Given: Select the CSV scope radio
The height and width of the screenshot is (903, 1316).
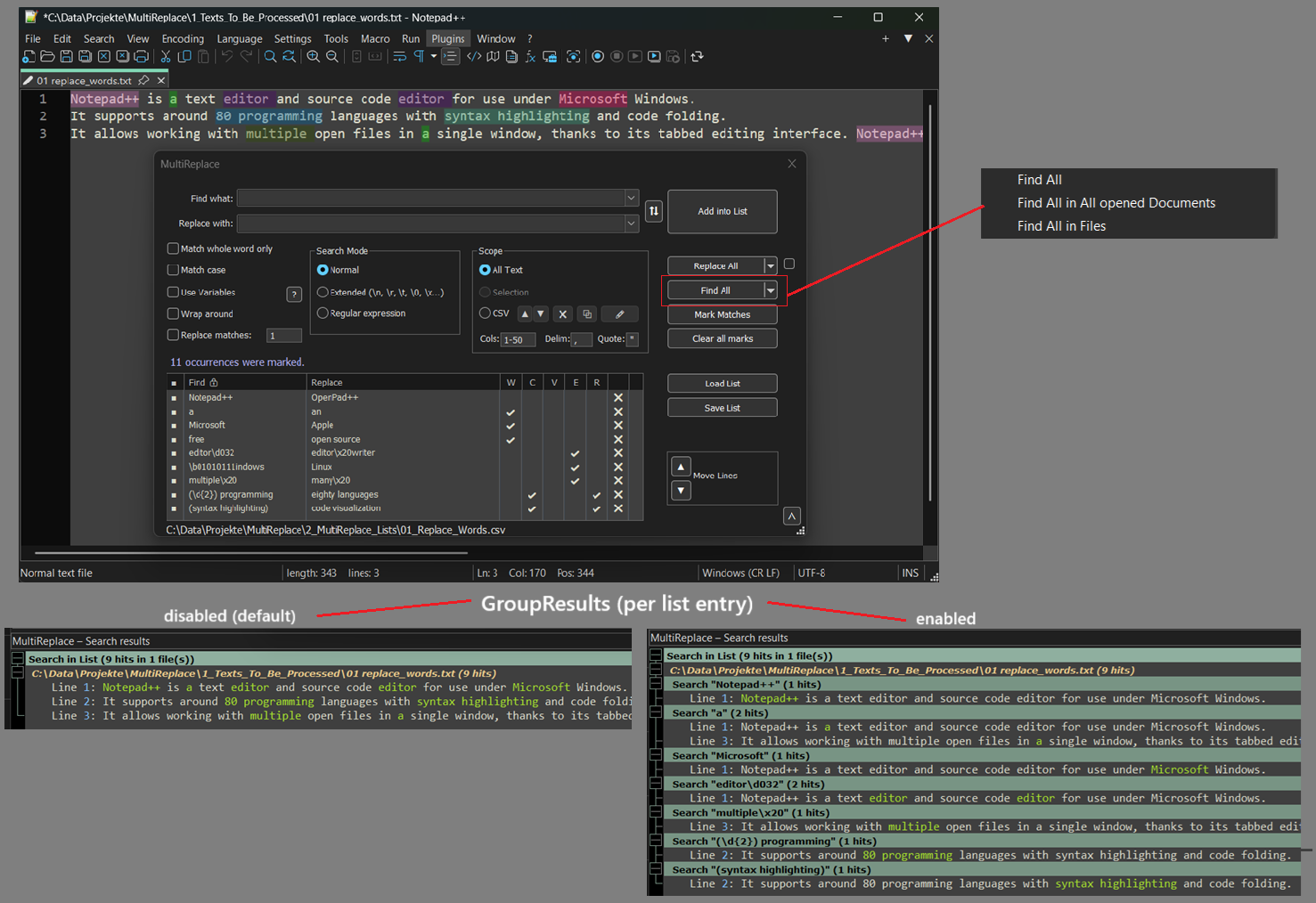Looking at the screenshot, I should click(485, 313).
